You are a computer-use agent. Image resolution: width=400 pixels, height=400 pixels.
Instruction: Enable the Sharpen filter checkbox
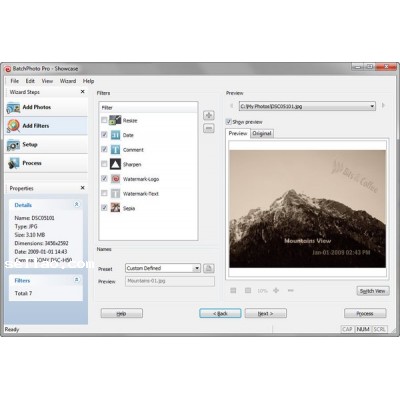(104, 164)
